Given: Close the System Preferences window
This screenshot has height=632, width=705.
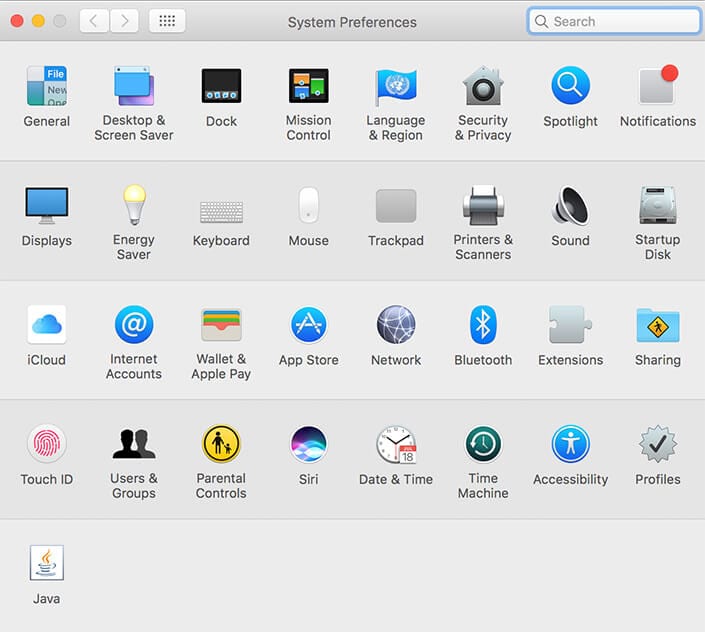Looking at the screenshot, I should pyautogui.click(x=17, y=21).
